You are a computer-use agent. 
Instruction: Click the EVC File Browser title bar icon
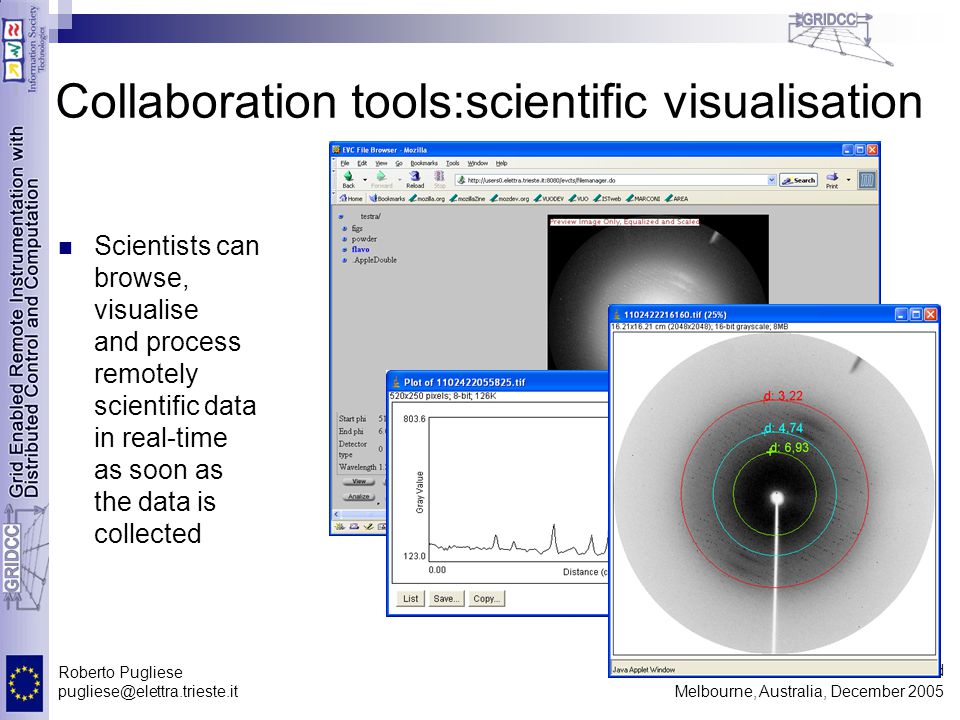(x=336, y=149)
